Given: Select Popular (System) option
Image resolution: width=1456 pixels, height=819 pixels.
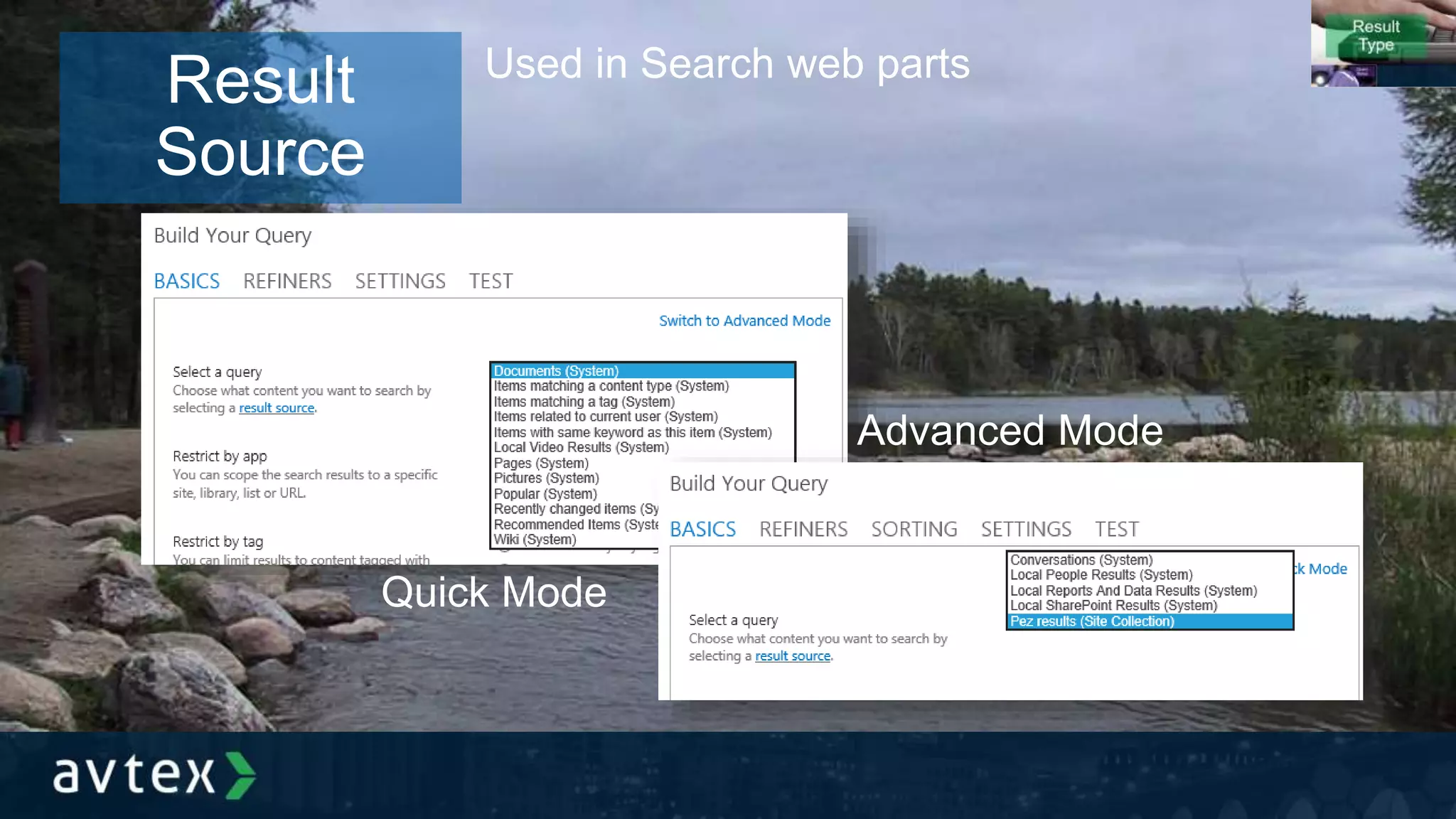Looking at the screenshot, I should (545, 493).
